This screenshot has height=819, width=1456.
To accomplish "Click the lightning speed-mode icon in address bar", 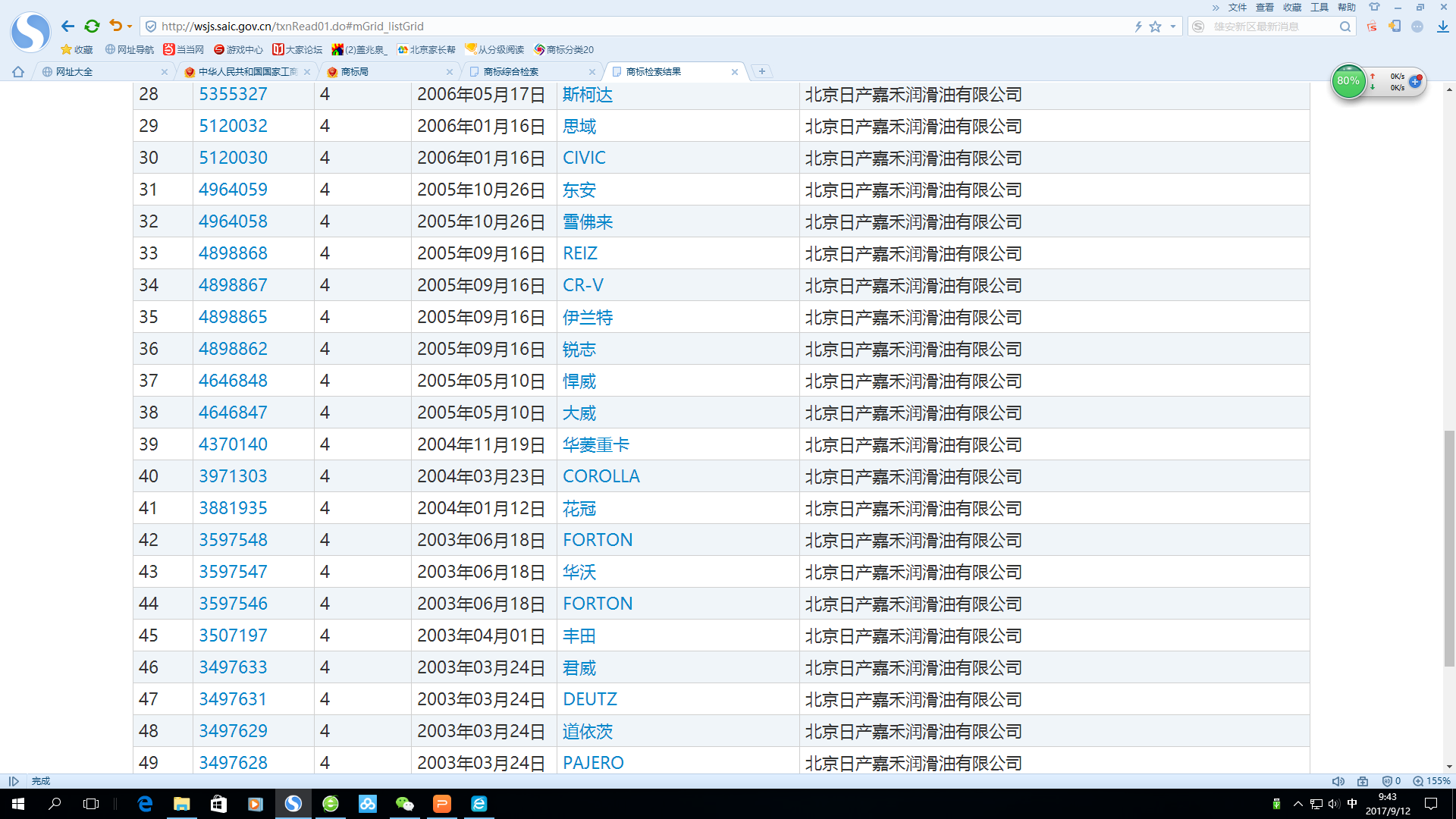I will pos(1138,27).
